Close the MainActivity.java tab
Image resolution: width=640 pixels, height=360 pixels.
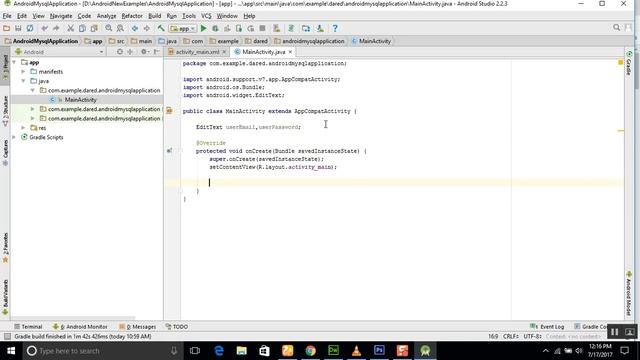pos(290,52)
